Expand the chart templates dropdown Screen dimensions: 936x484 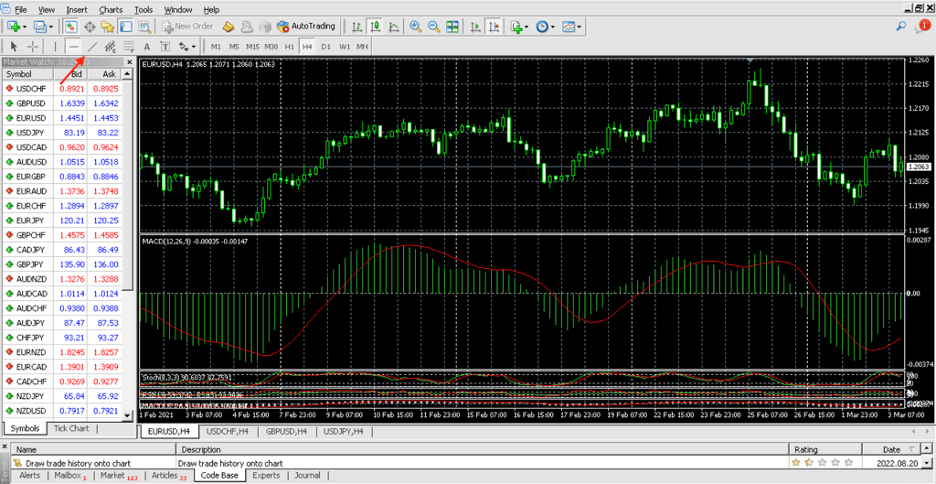pyautogui.click(x=580, y=26)
